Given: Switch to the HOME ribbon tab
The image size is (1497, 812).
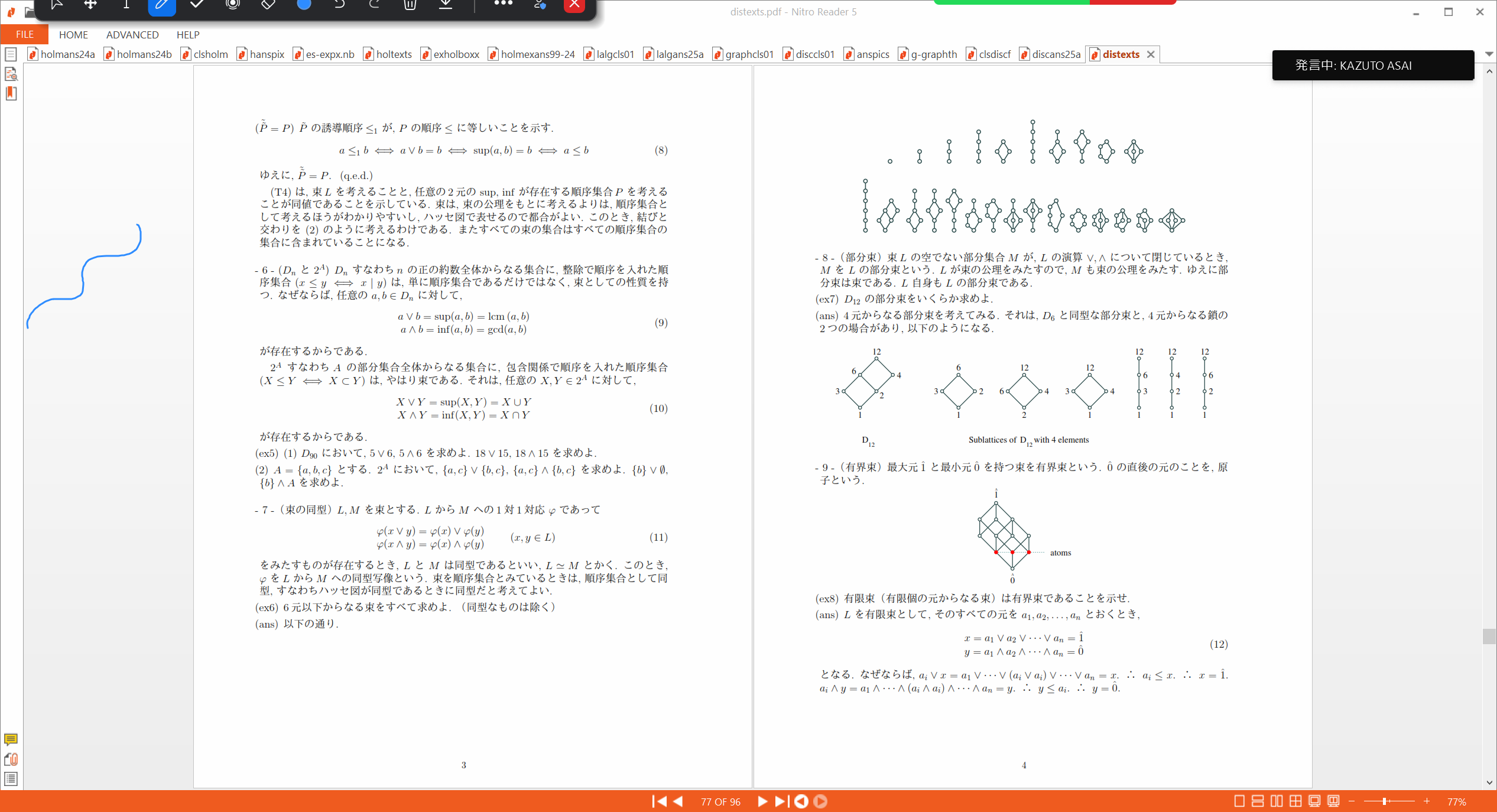Looking at the screenshot, I should pyautogui.click(x=73, y=35).
